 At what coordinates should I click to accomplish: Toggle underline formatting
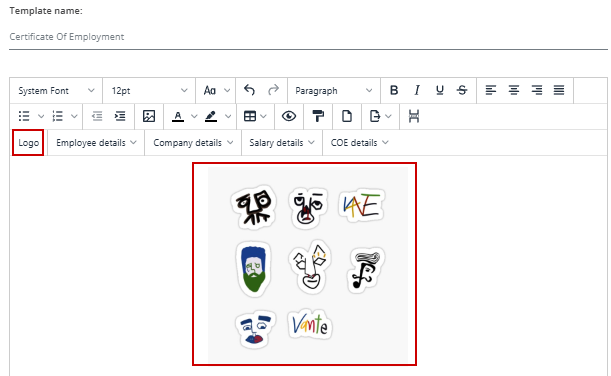440,90
